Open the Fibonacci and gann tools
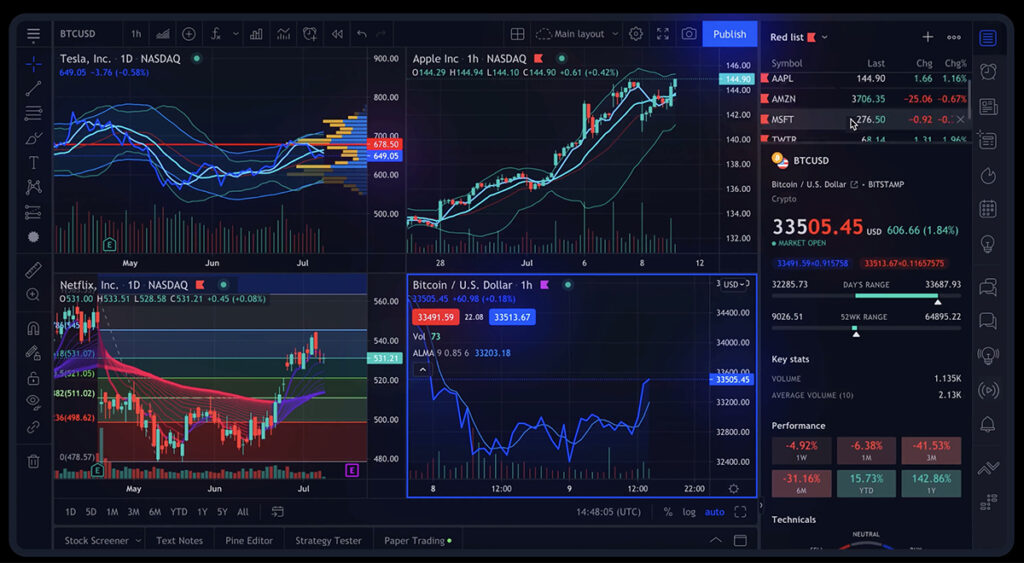1024x563 pixels. click(x=33, y=113)
